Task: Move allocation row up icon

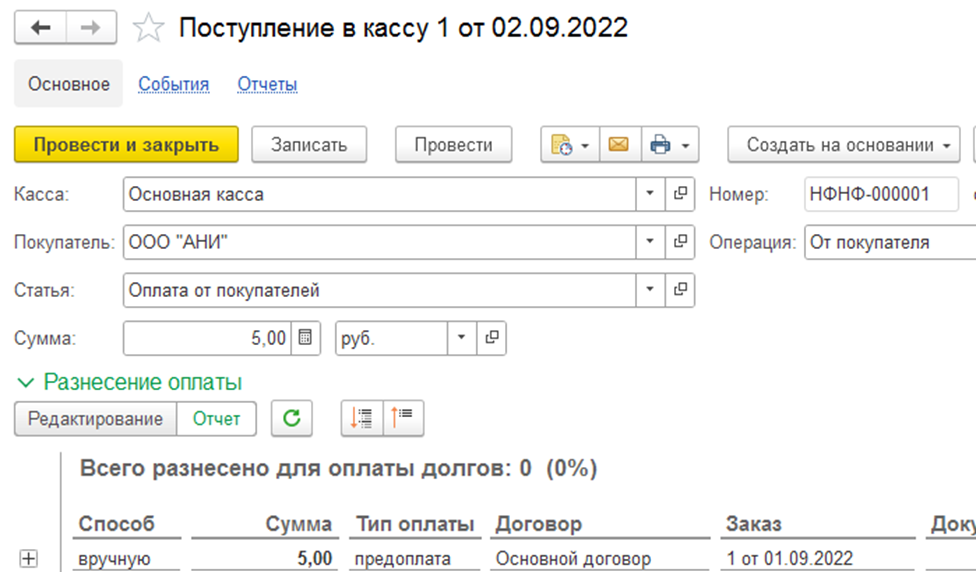Action: point(403,418)
